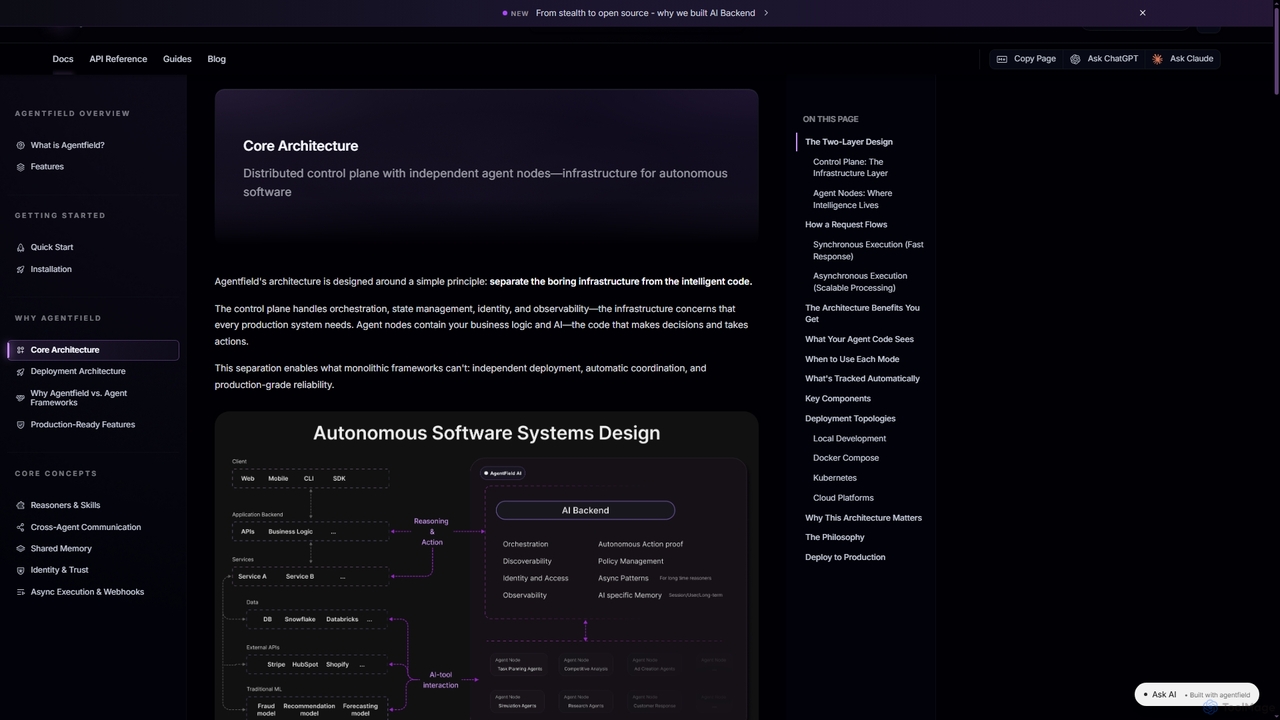Viewport: 1280px width, 720px height.
Task: Jump to Asynchronous Execution (Scalable Processing)
Action: click(860, 282)
